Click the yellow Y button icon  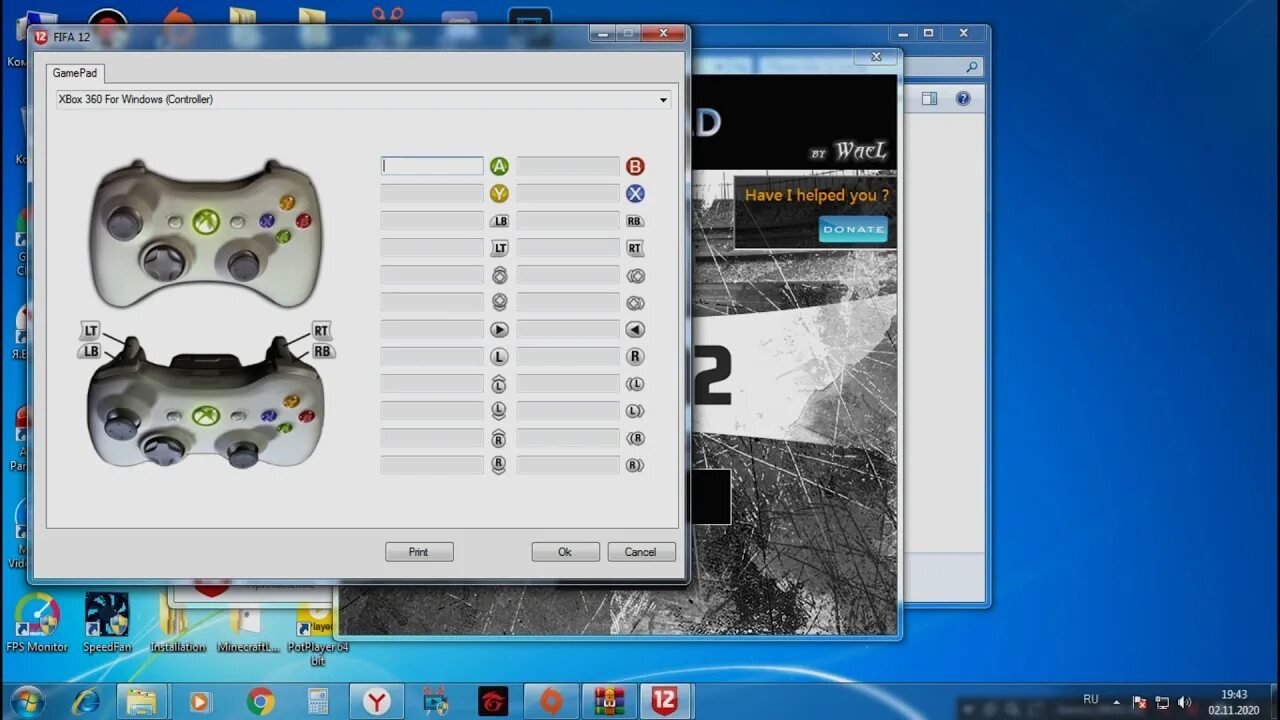[x=499, y=193]
